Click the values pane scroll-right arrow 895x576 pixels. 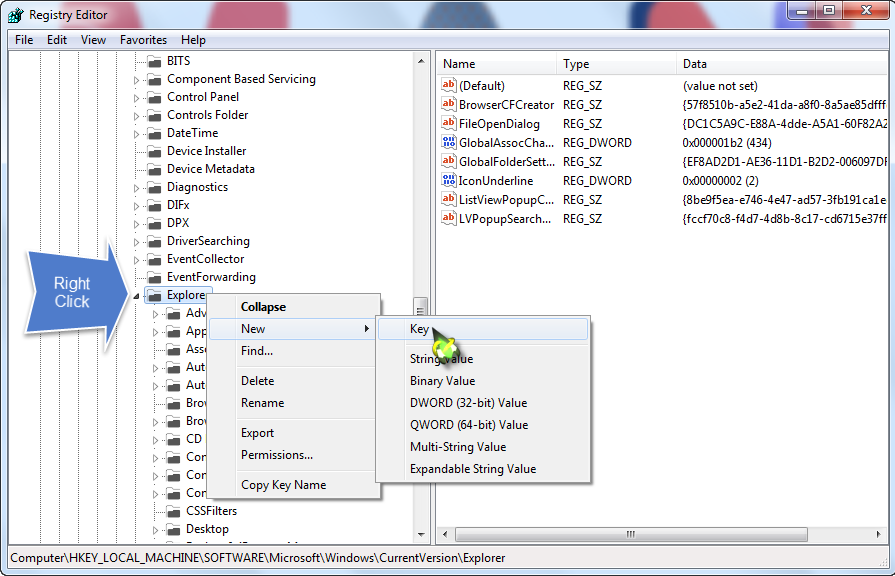click(878, 534)
